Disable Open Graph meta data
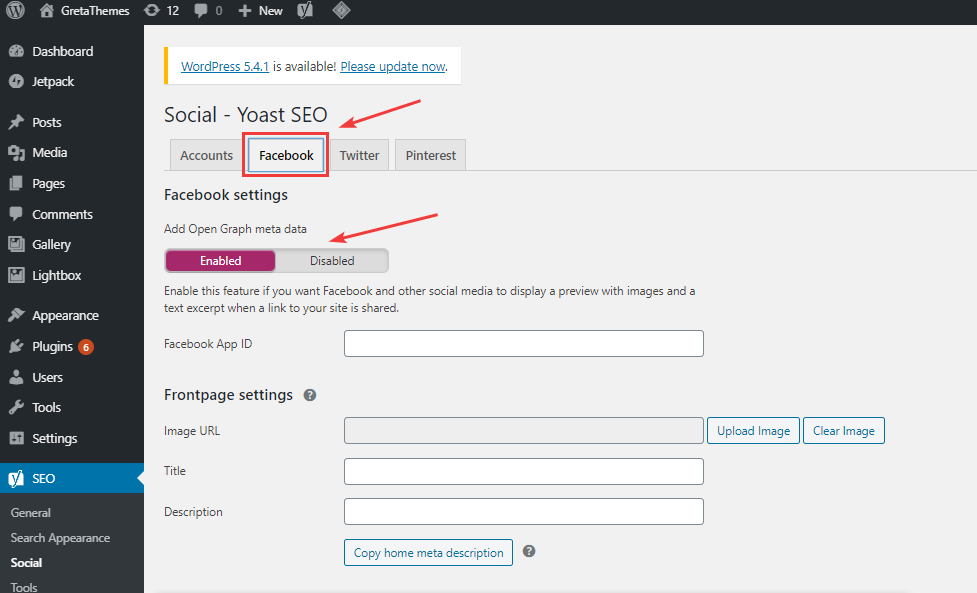Screen dimensions: 977x593 (332, 260)
